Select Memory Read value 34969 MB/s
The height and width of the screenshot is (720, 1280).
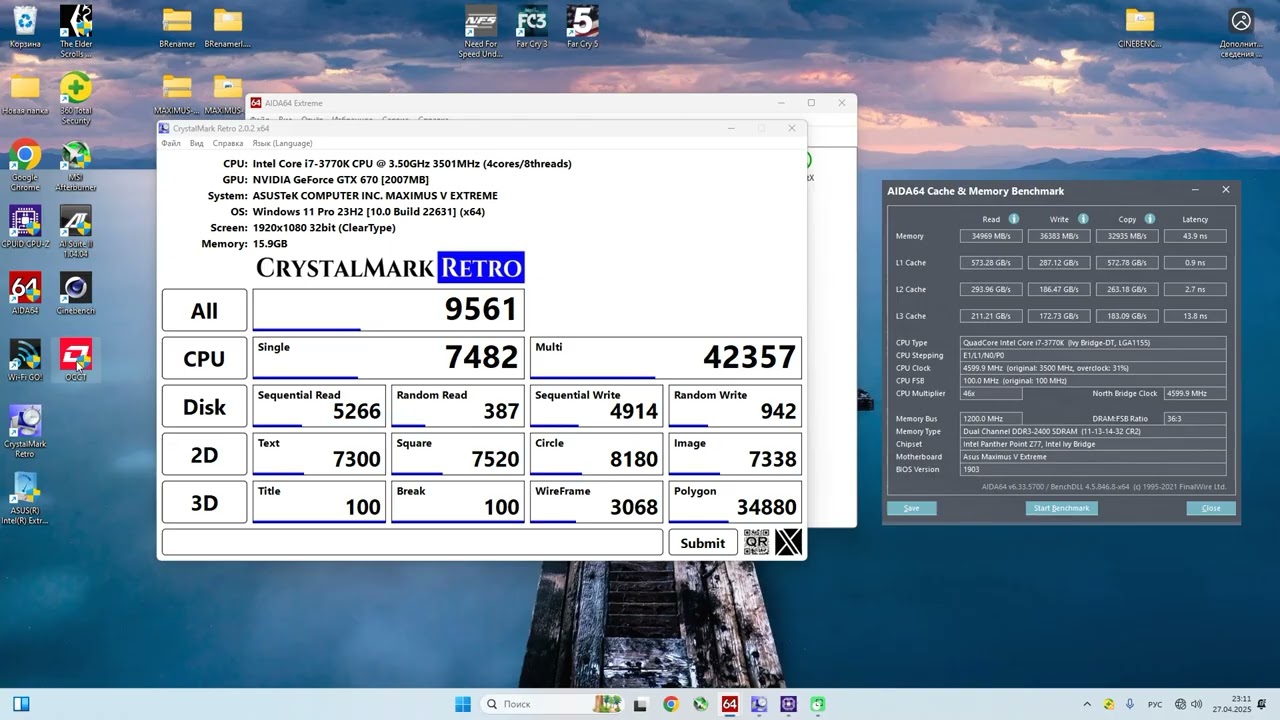(x=991, y=236)
